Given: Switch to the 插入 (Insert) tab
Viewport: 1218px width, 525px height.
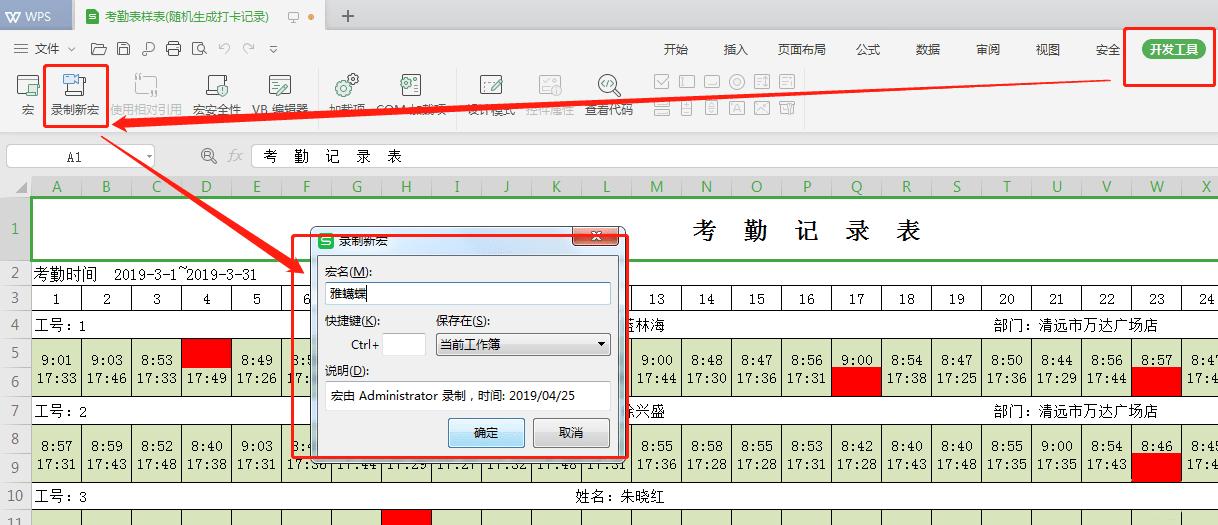Looking at the screenshot, I should point(736,49).
